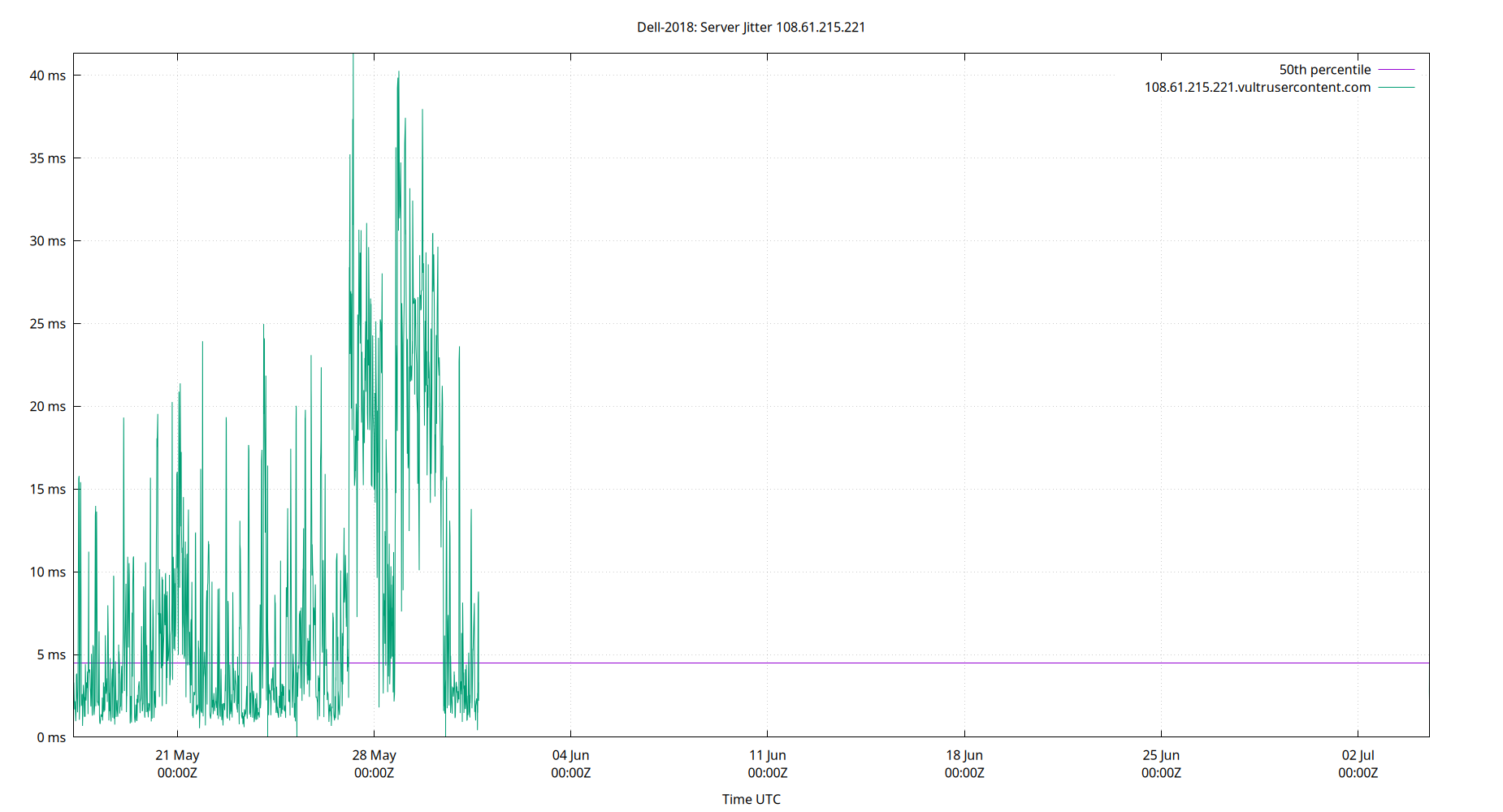Click the '30 ms' y-axis label
This screenshot has width=1503, height=812.
(x=48, y=241)
